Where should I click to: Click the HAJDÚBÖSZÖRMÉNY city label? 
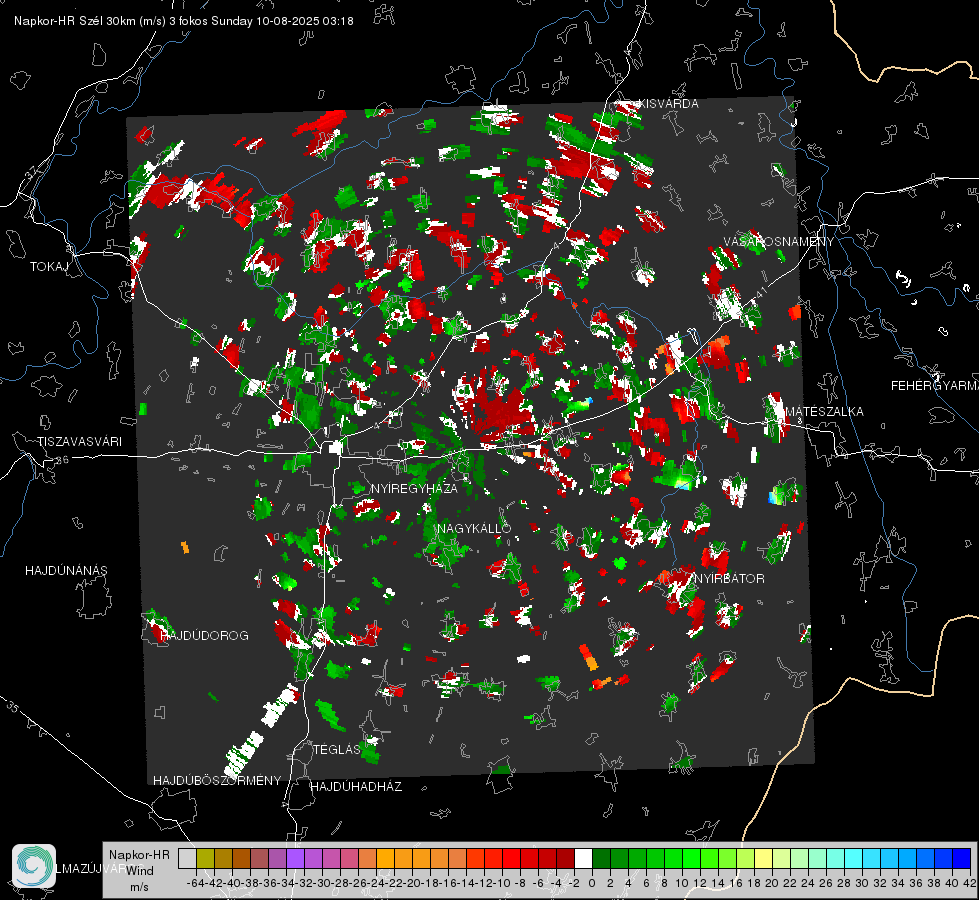pos(217,781)
